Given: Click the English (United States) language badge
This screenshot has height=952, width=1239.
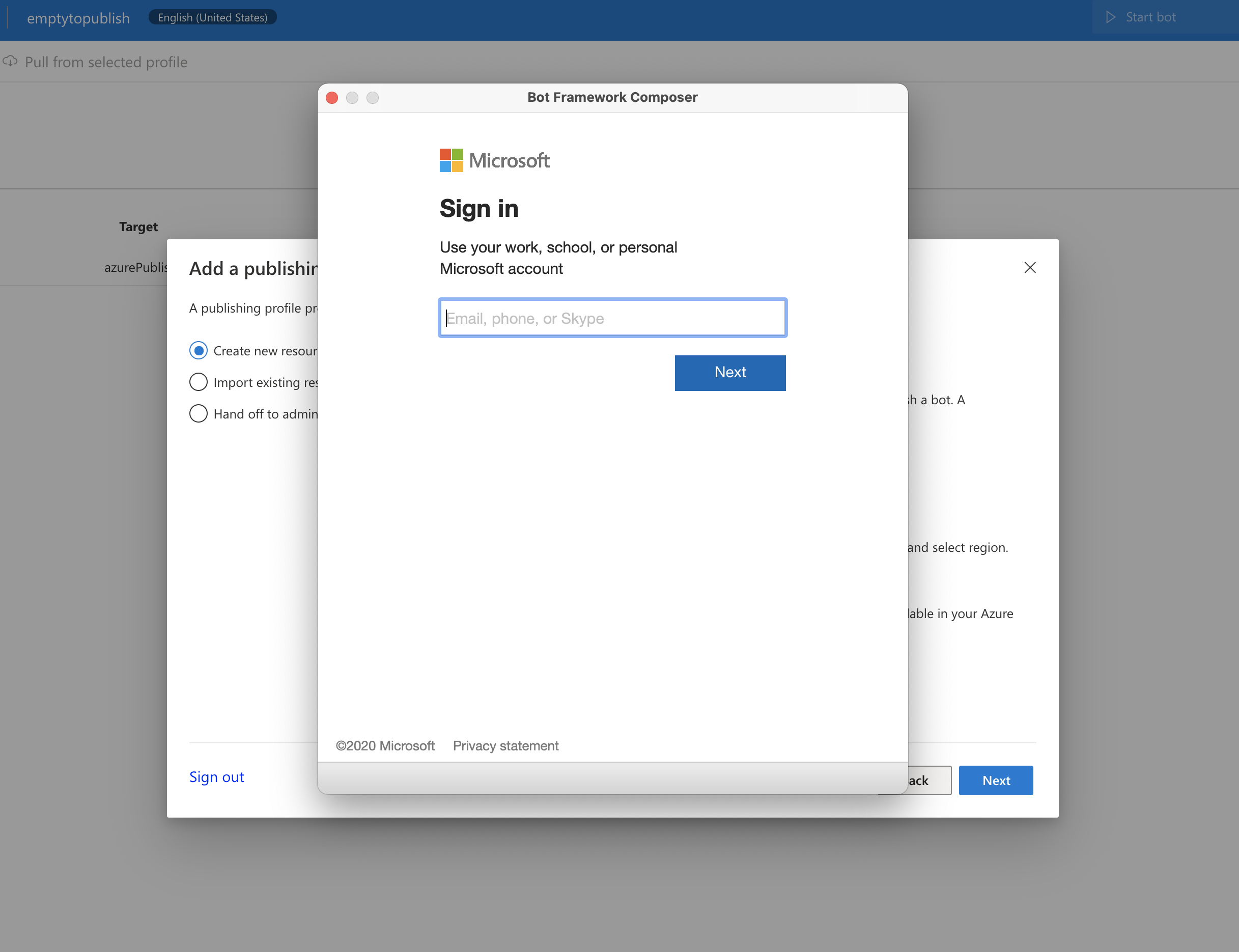Looking at the screenshot, I should [212, 18].
